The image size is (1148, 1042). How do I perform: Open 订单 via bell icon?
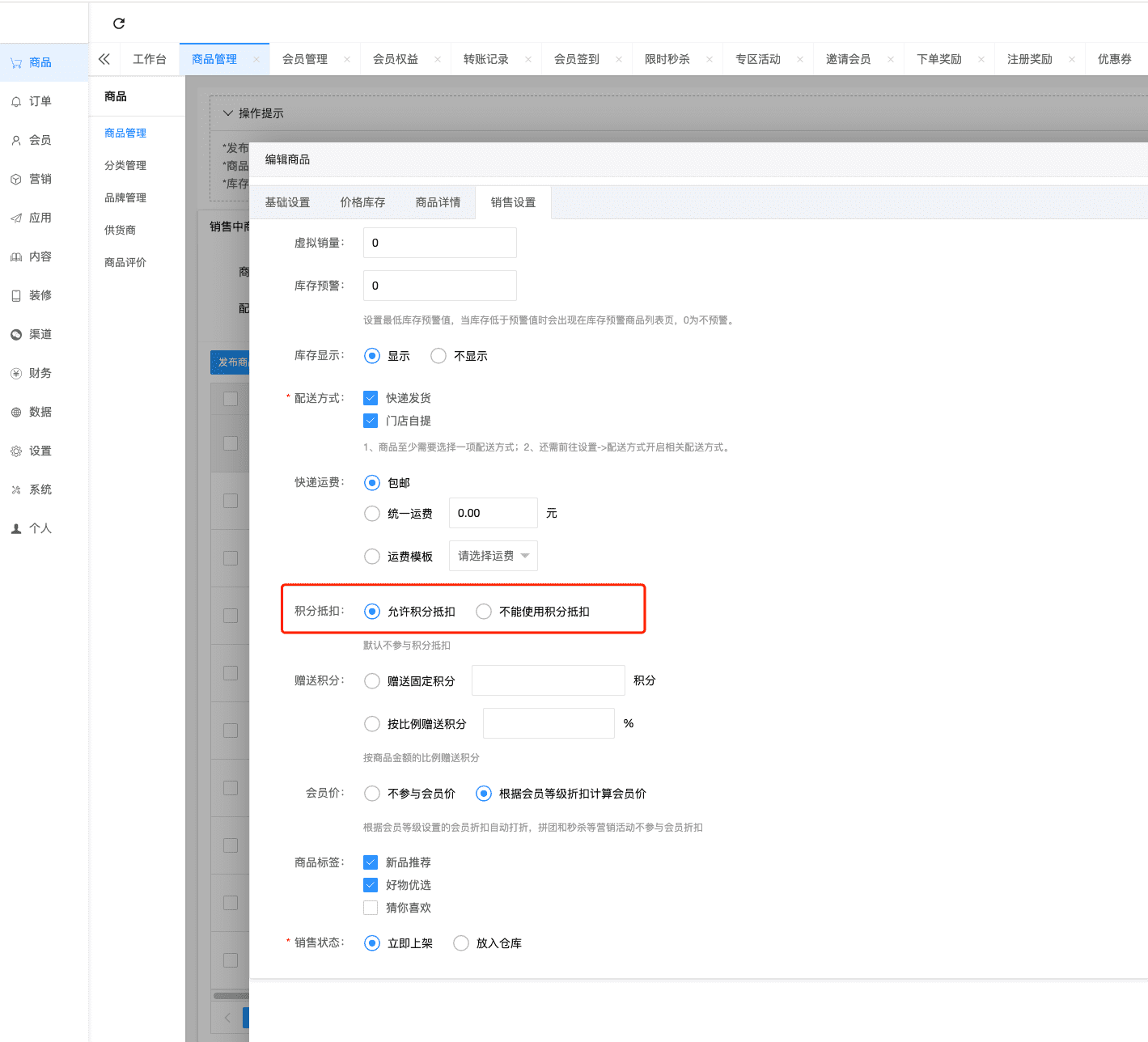pyautogui.click(x=16, y=102)
